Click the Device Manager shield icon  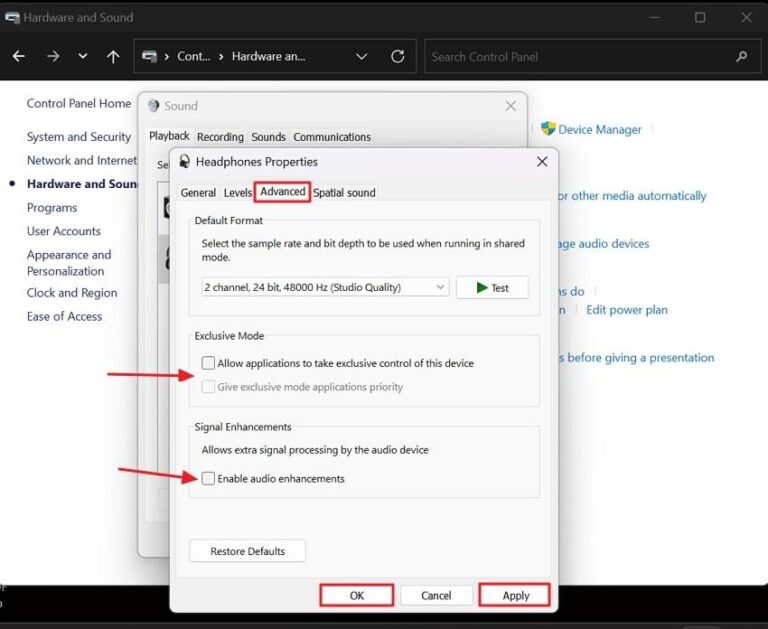tap(548, 129)
